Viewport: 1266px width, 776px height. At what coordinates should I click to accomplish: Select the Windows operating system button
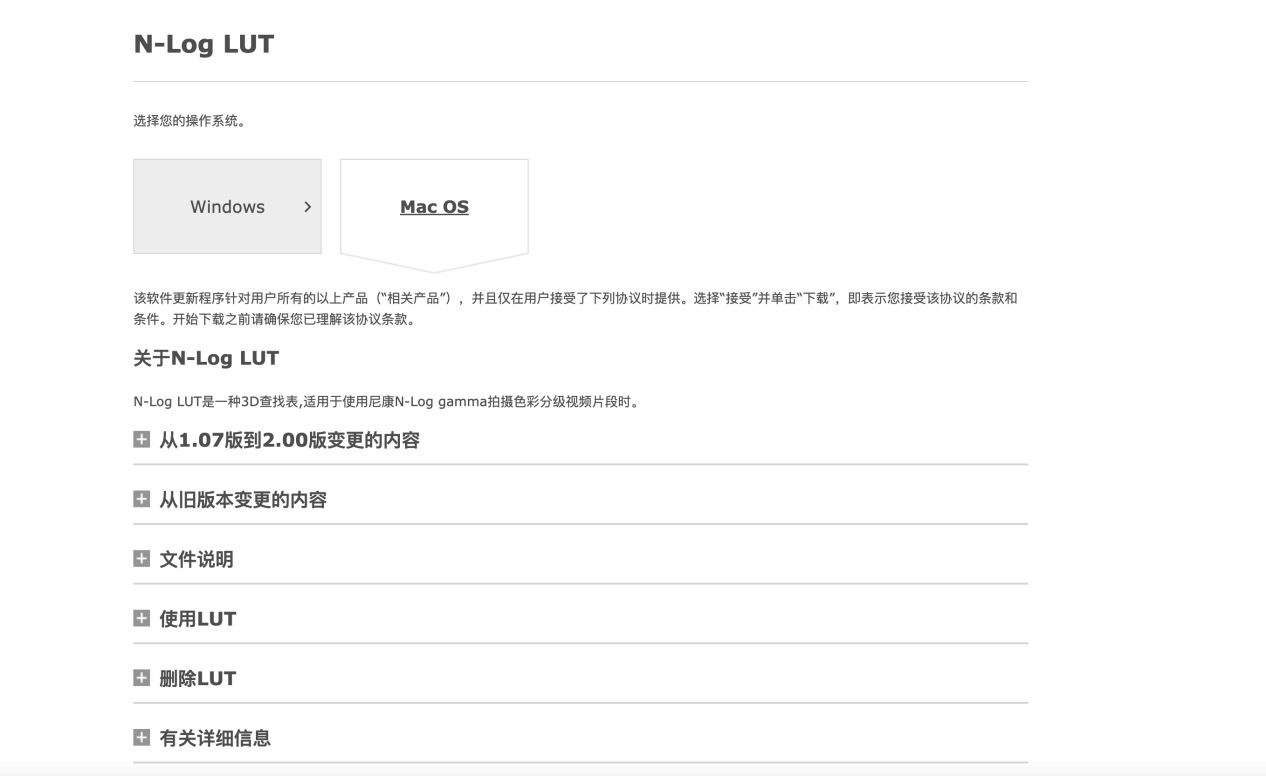point(227,206)
